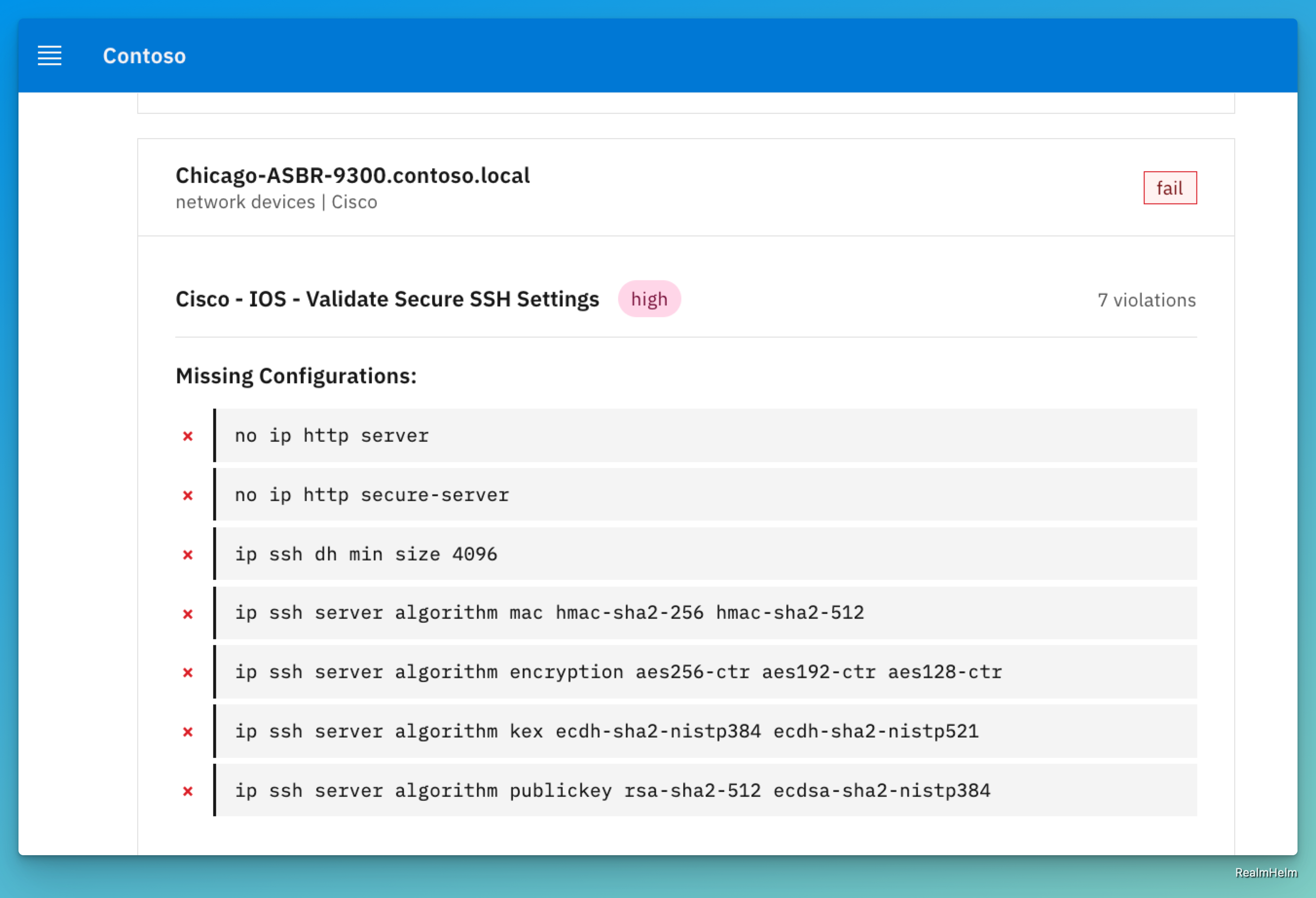Click the red X beside 'no ip http server'
The height and width of the screenshot is (898, 1316).
coord(187,436)
